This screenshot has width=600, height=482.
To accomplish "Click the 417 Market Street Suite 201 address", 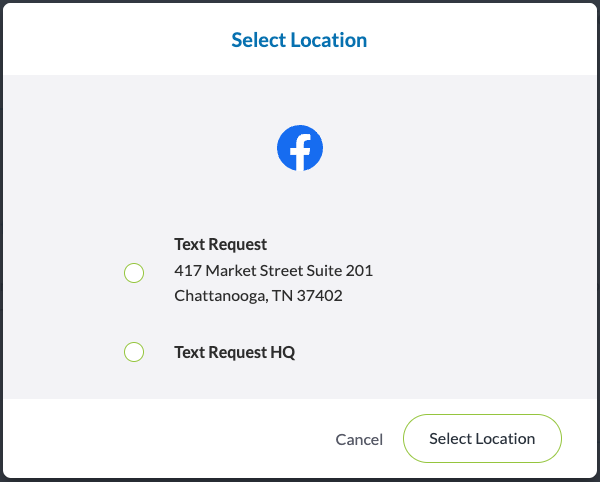I will pyautogui.click(x=273, y=270).
